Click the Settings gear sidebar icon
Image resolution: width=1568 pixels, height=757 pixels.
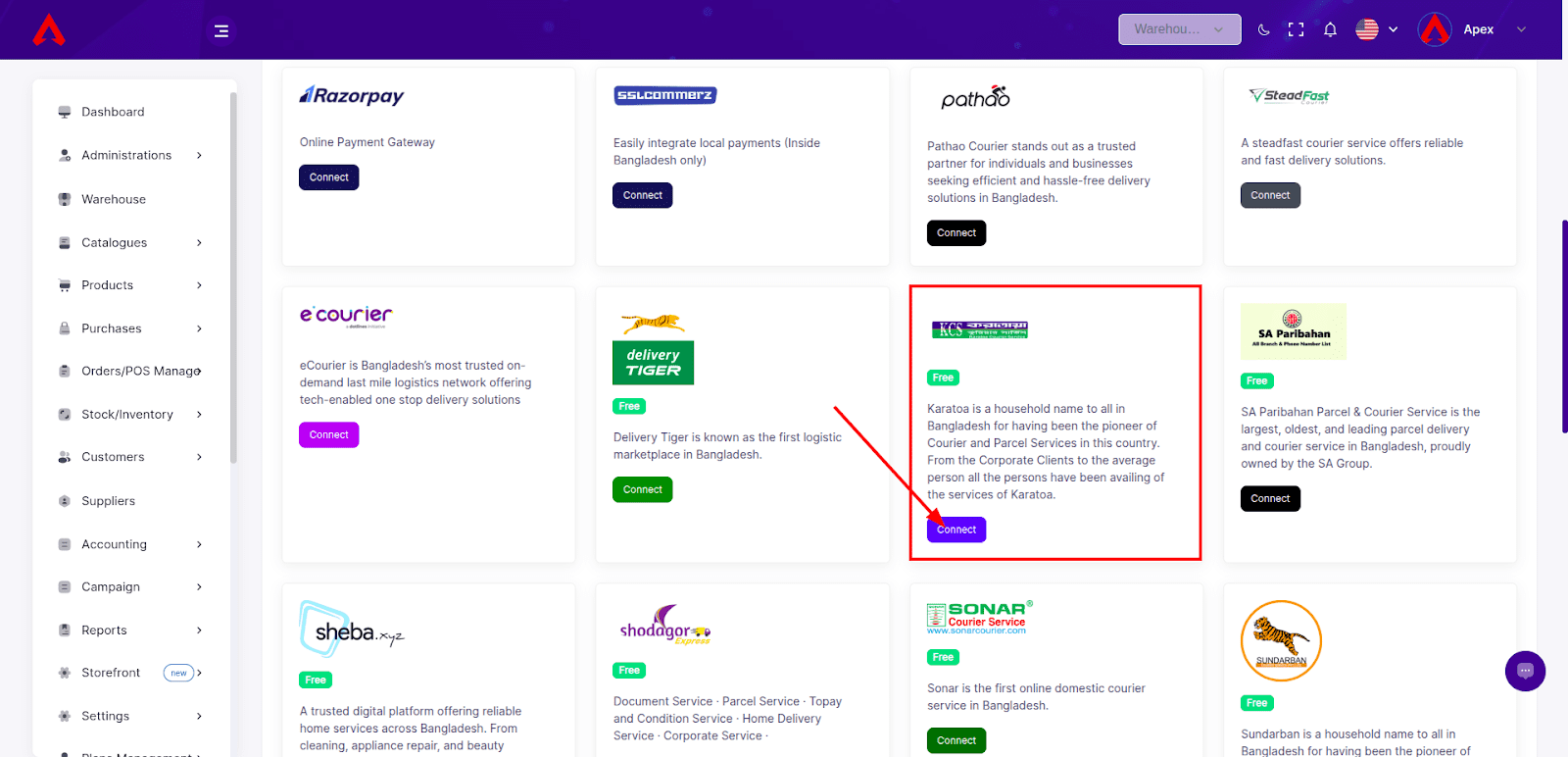[65, 716]
